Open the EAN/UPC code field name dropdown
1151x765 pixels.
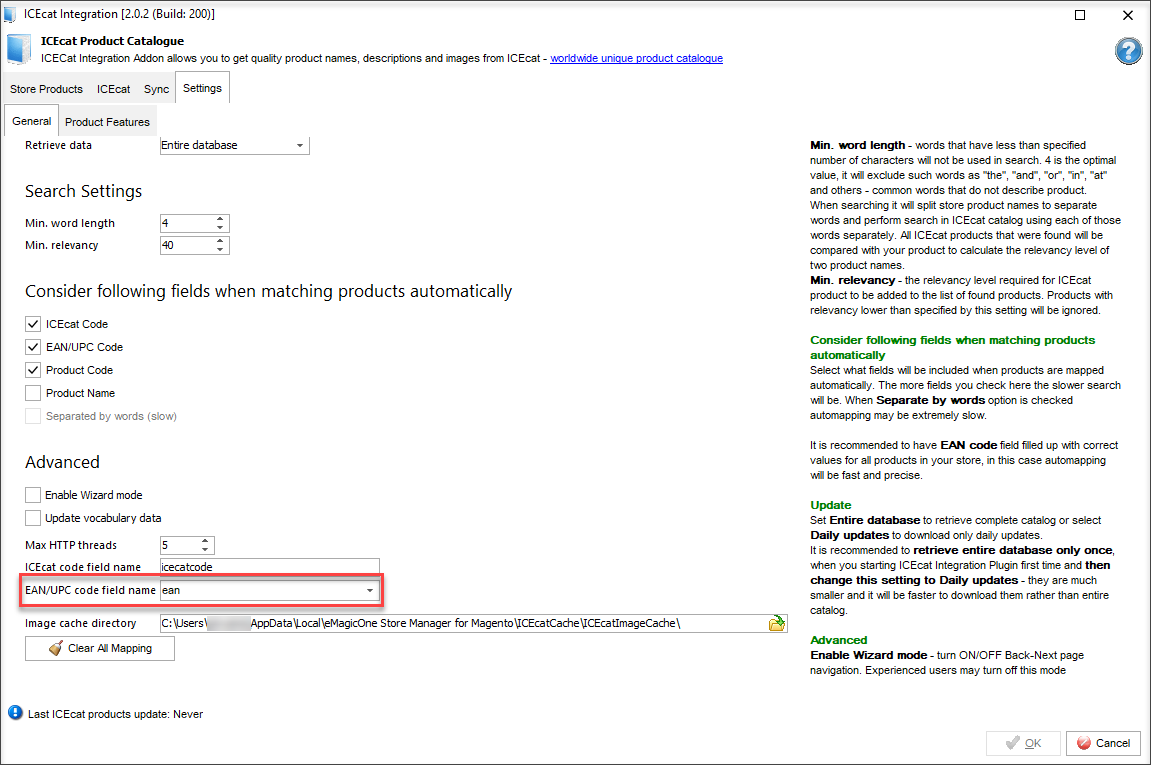coord(370,591)
